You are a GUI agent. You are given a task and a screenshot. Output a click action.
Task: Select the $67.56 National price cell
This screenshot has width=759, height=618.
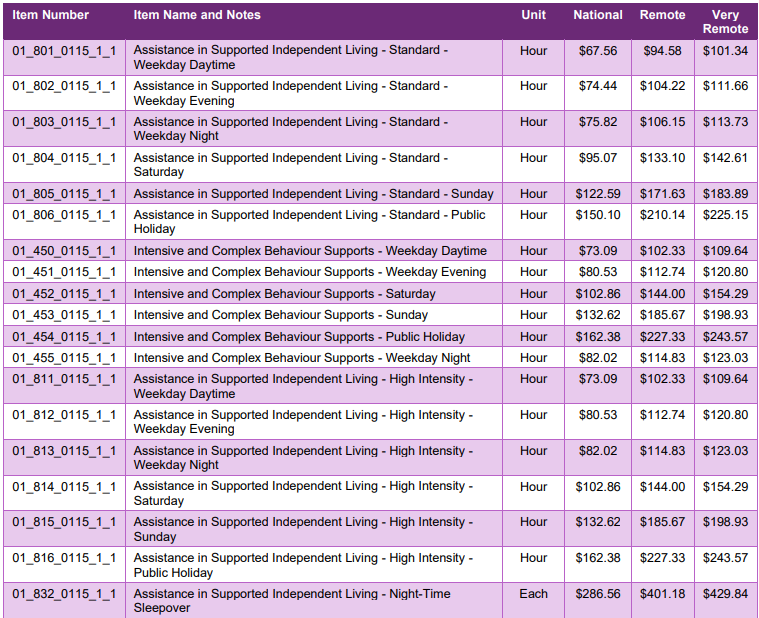[598, 51]
